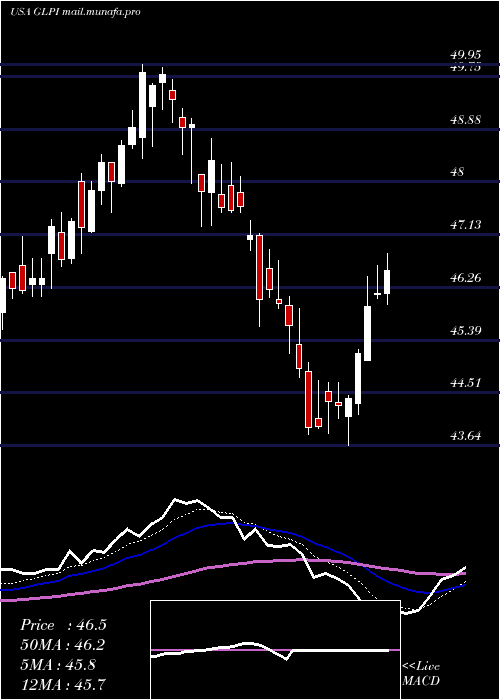Select the 48 price level label
This screenshot has height=700, width=500.
(457, 172)
